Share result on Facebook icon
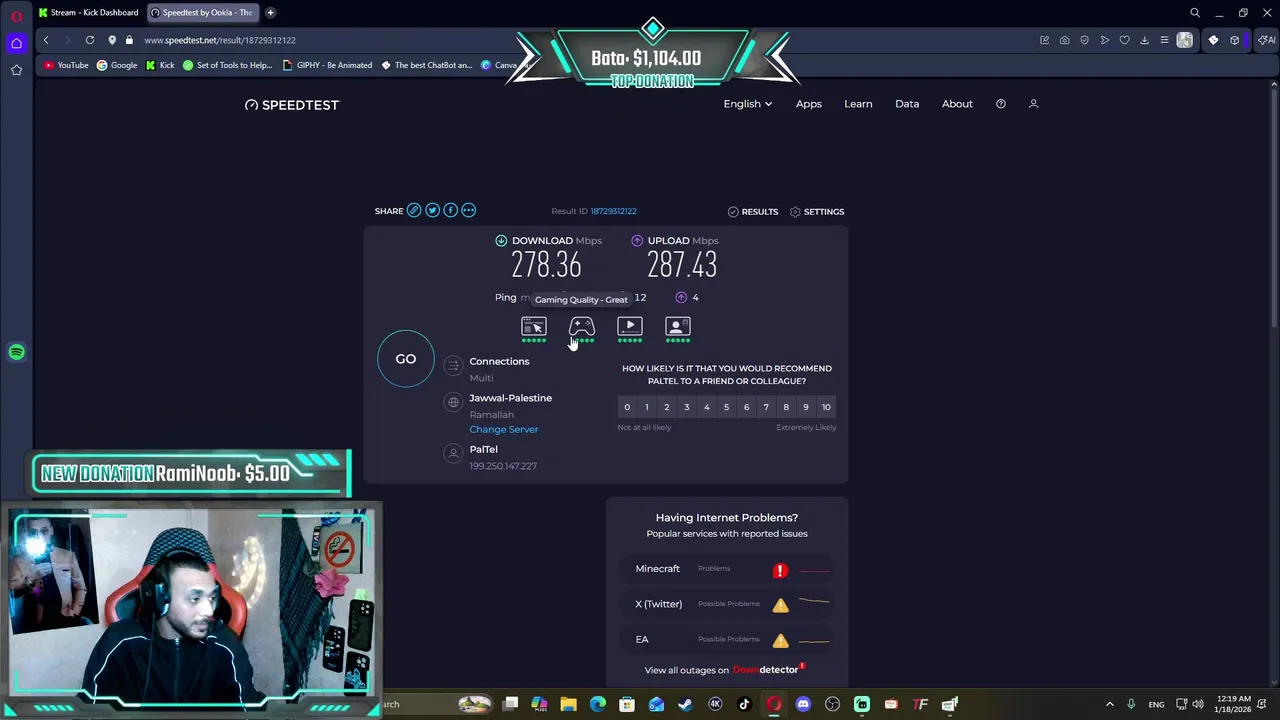This screenshot has height=720, width=1280. (x=450, y=211)
